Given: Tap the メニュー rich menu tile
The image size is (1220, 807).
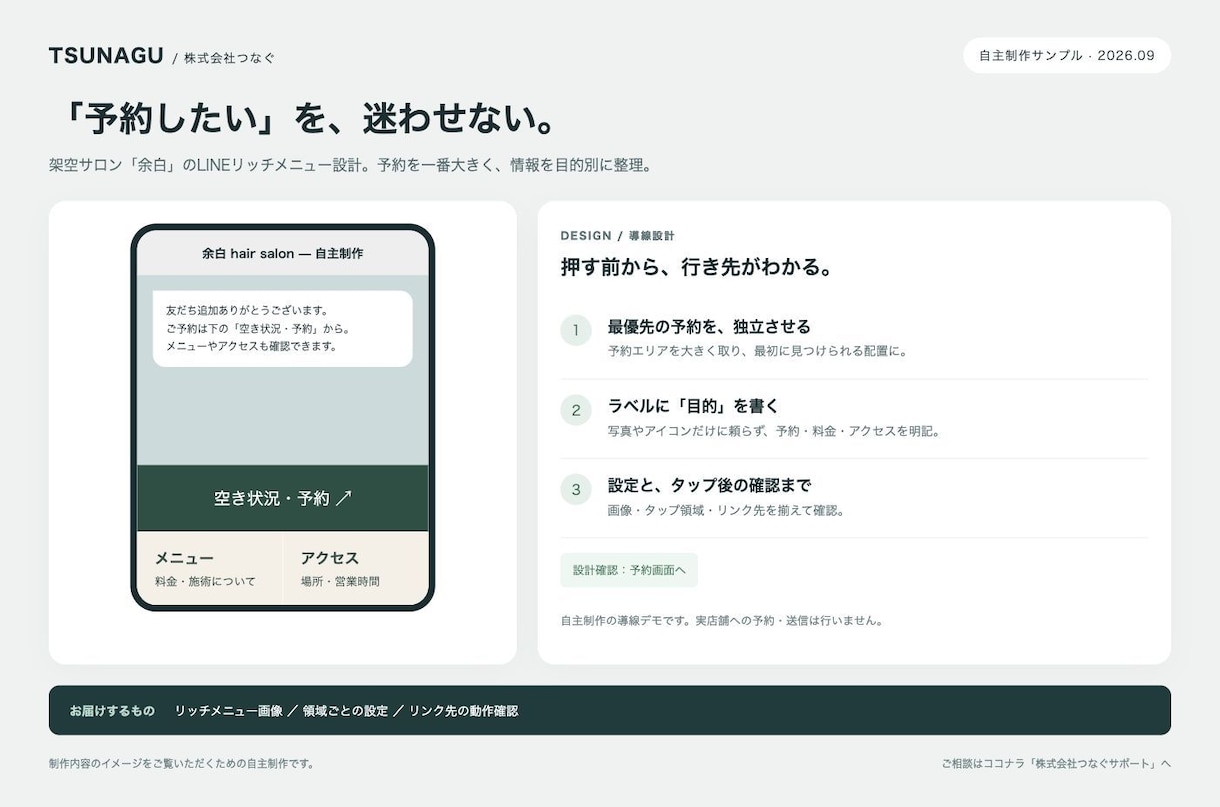Looking at the screenshot, I should tap(210, 568).
